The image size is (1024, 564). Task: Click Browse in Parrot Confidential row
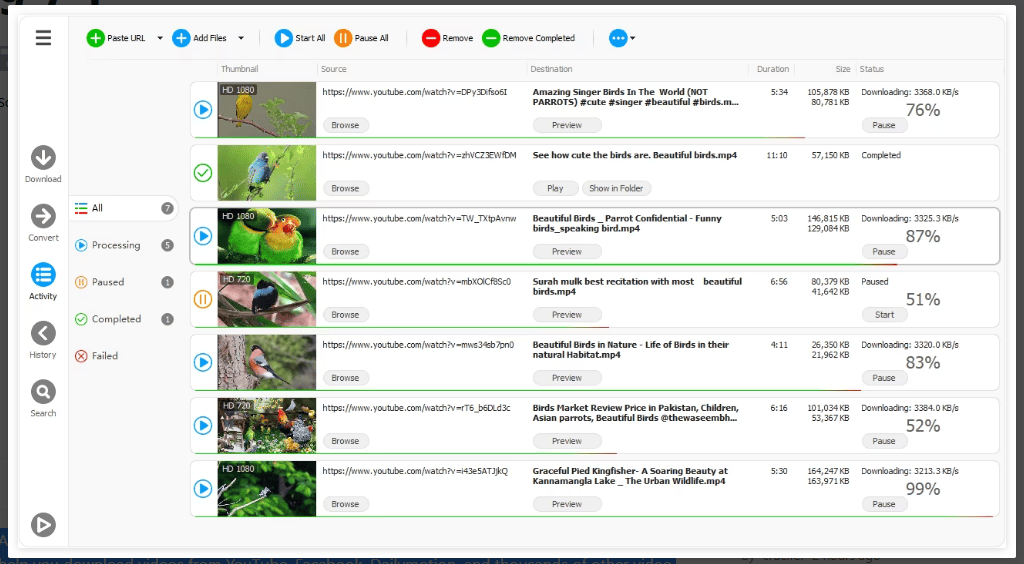345,251
